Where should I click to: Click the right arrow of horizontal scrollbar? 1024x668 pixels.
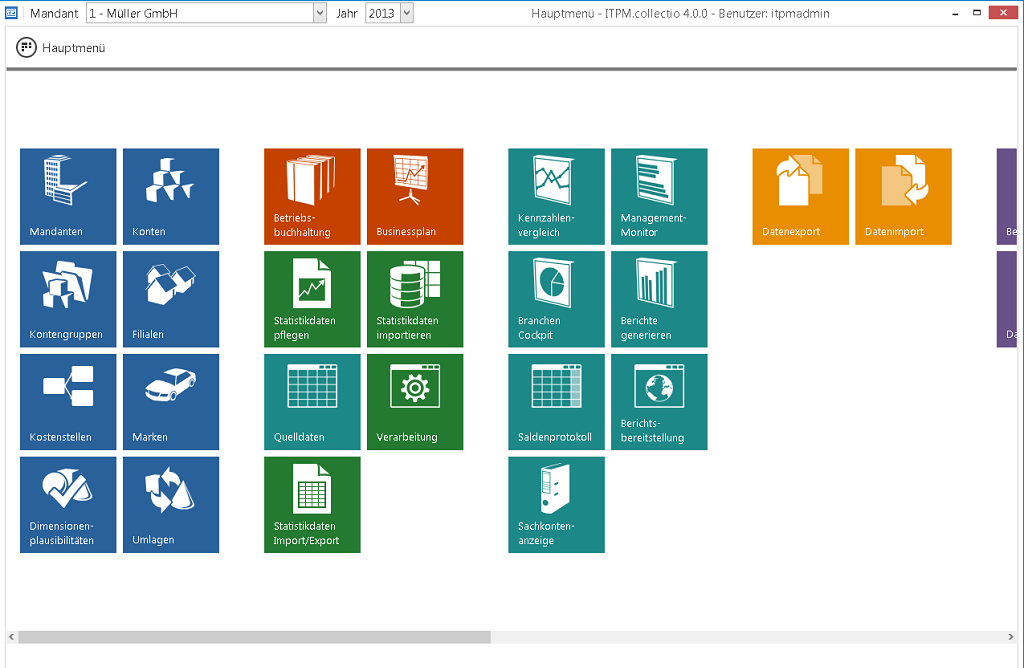[x=1011, y=637]
